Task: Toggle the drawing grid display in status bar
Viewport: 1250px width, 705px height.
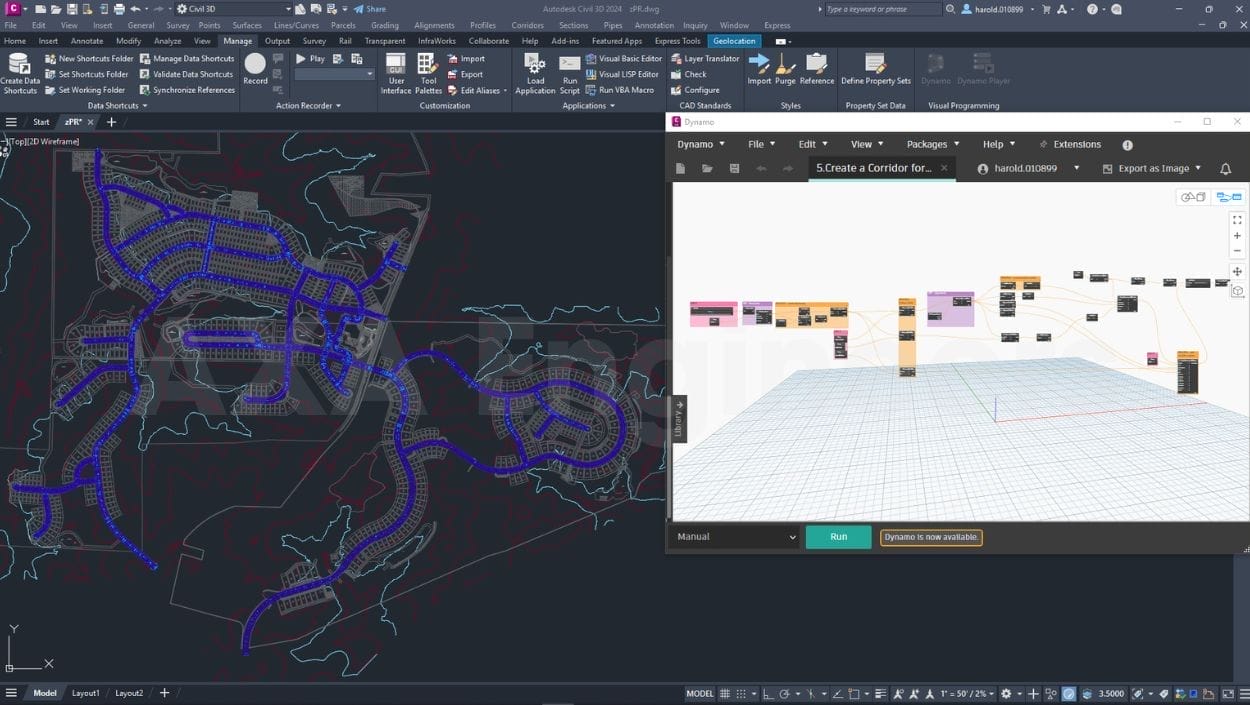Action: tap(727, 694)
